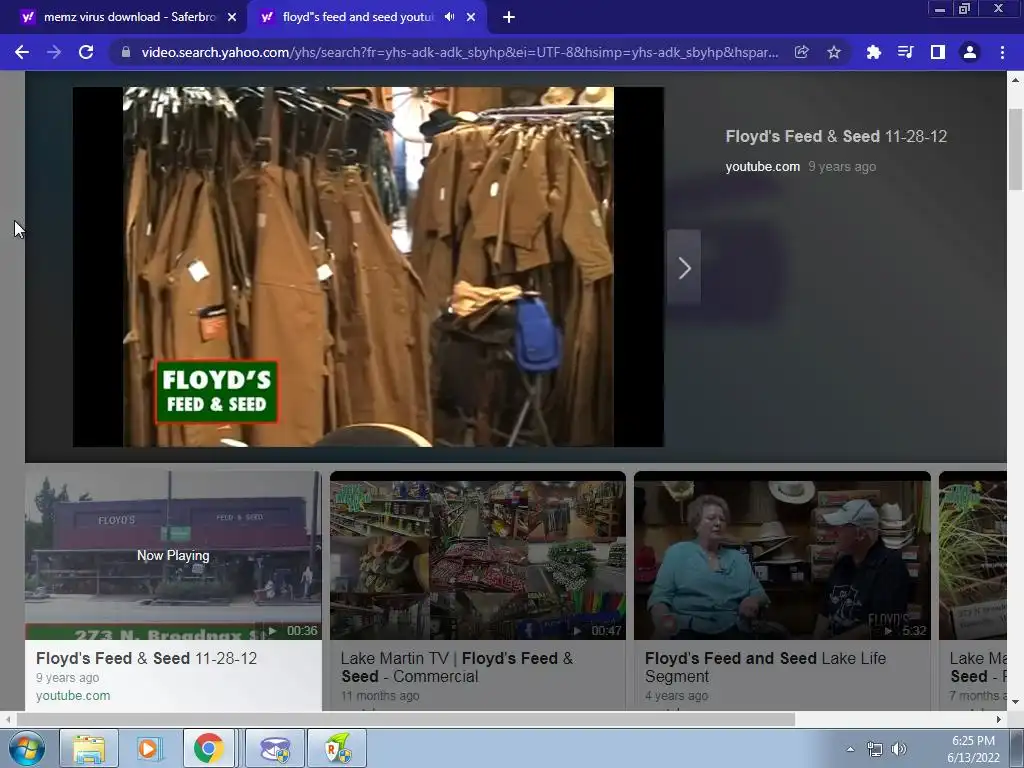Open the volume speaker tray icon

899,749
